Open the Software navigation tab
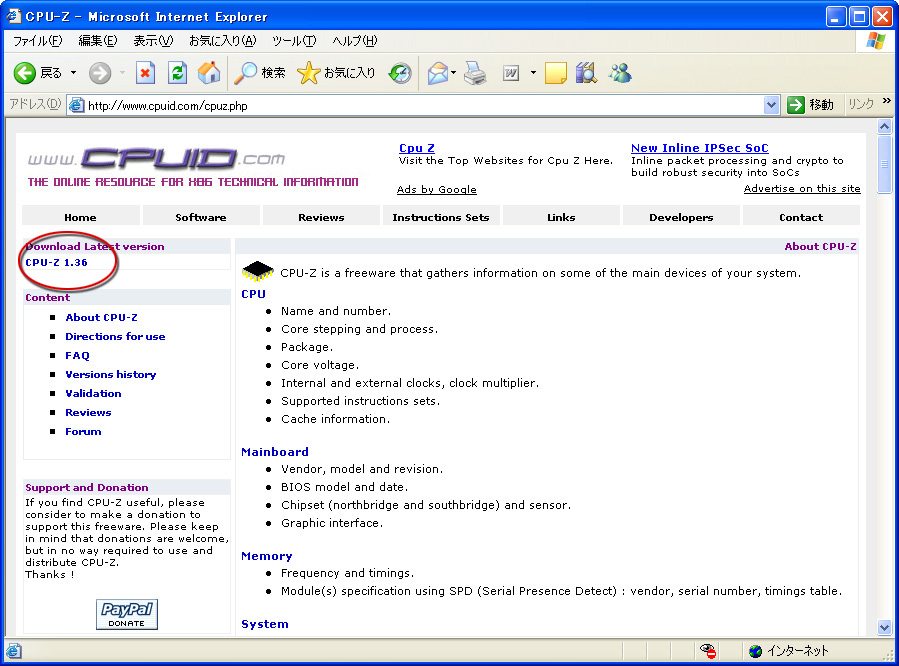Viewport: 899px width, 666px height. click(x=201, y=217)
